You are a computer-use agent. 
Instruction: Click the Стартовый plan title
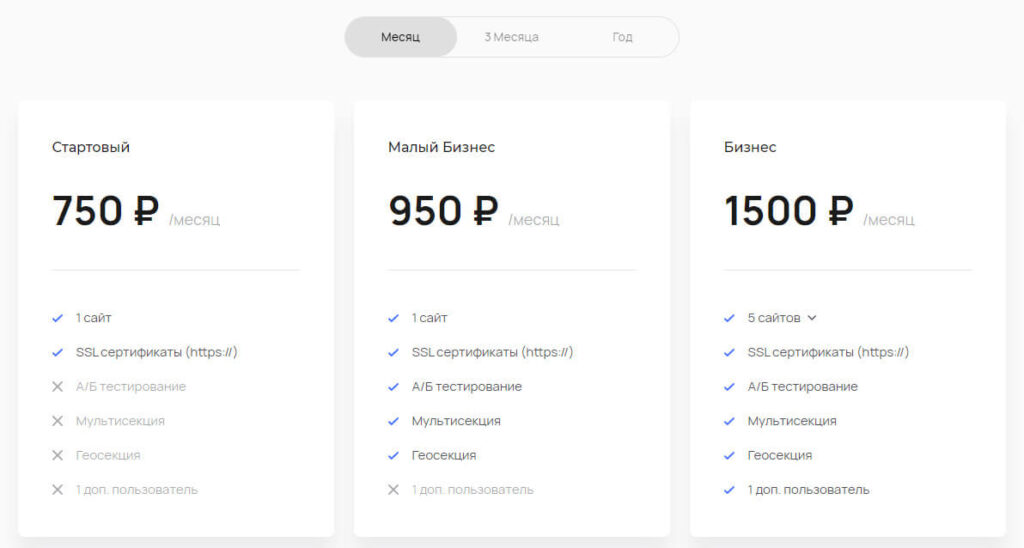point(91,147)
